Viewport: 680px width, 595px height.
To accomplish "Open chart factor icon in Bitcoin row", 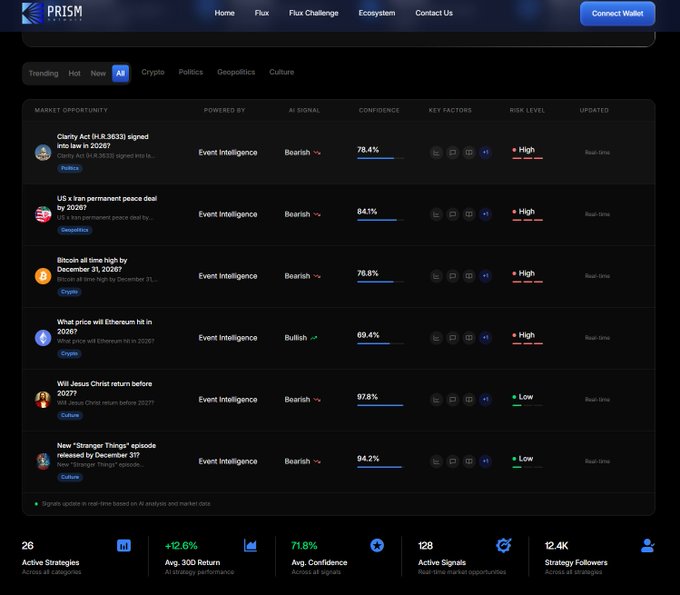I will [x=436, y=276].
